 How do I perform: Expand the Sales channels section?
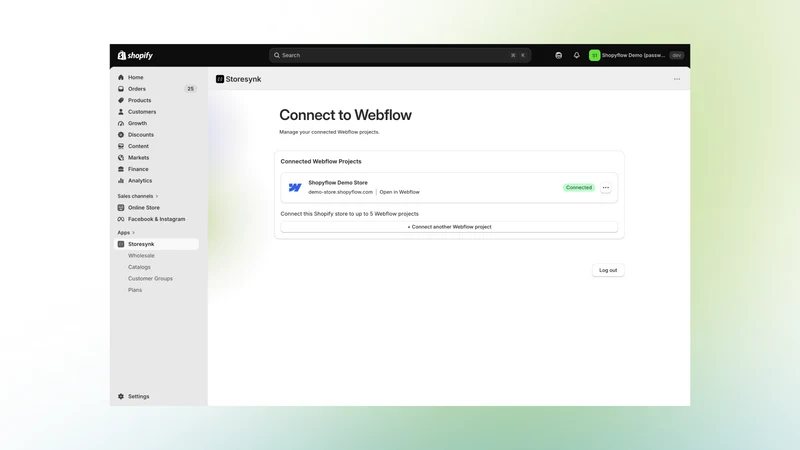(x=138, y=196)
